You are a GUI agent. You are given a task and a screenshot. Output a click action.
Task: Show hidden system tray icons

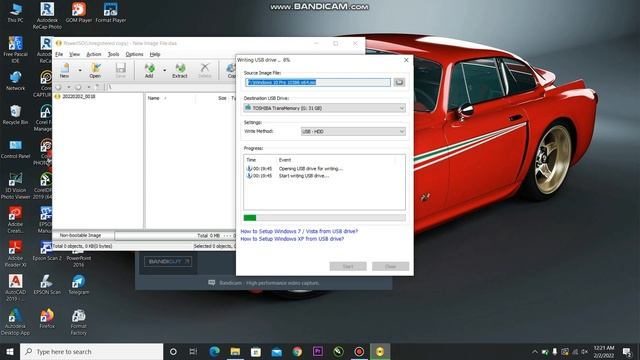coord(535,351)
